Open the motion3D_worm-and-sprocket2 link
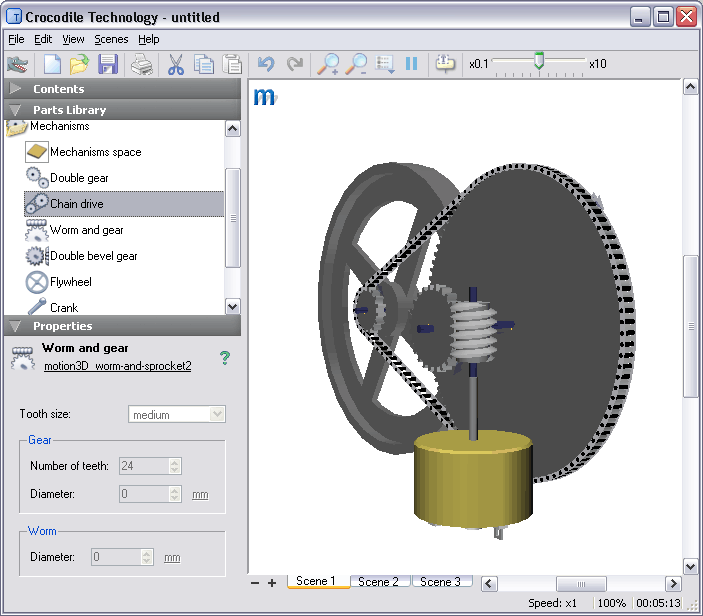 (117, 366)
